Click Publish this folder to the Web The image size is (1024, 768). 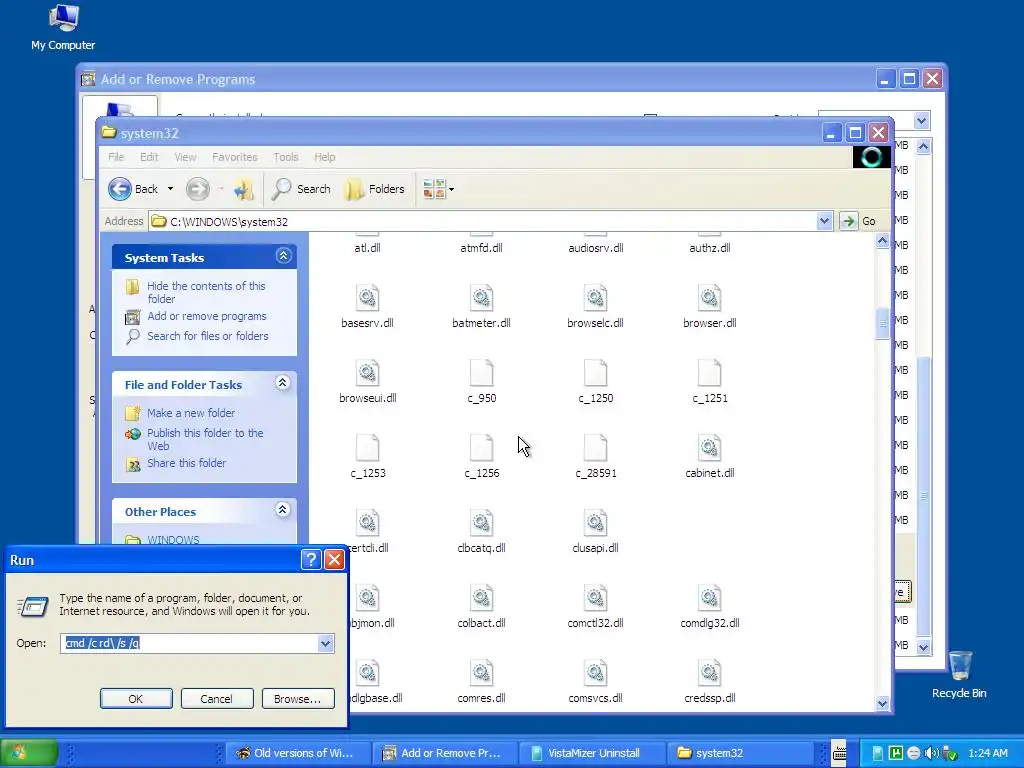(x=205, y=439)
